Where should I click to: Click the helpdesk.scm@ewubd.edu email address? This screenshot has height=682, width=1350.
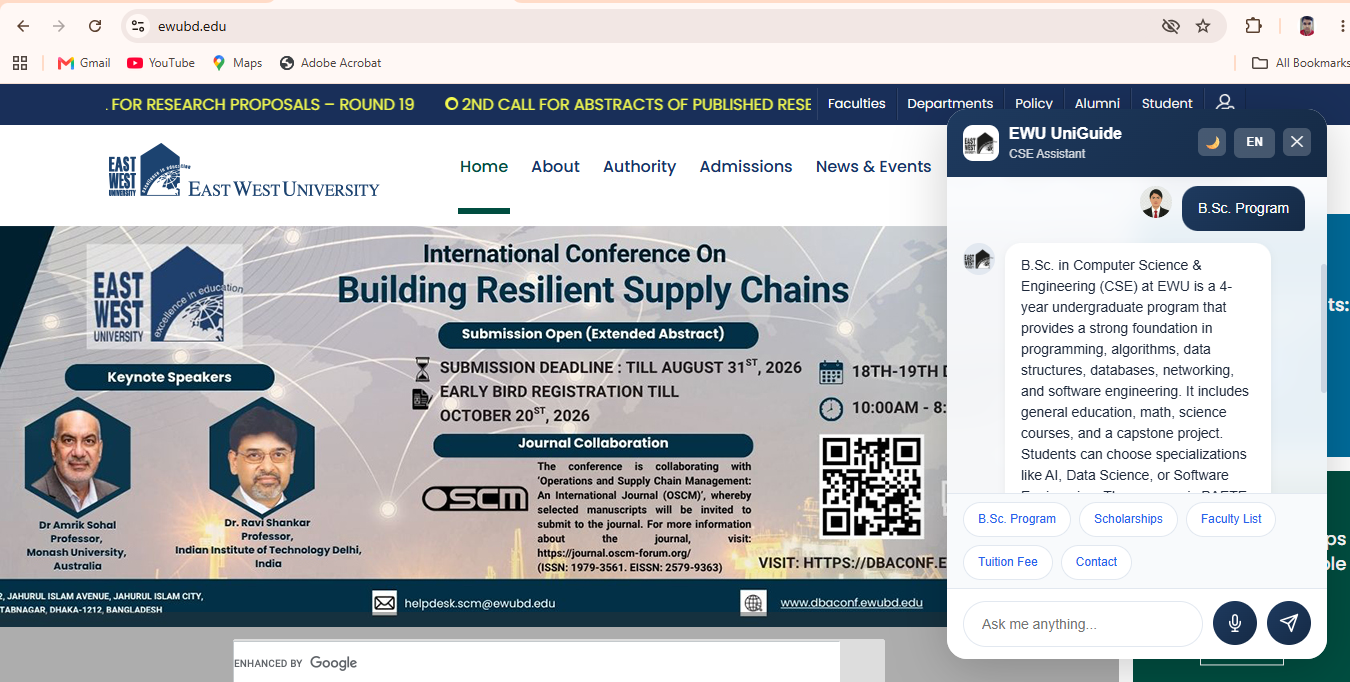[x=480, y=603]
